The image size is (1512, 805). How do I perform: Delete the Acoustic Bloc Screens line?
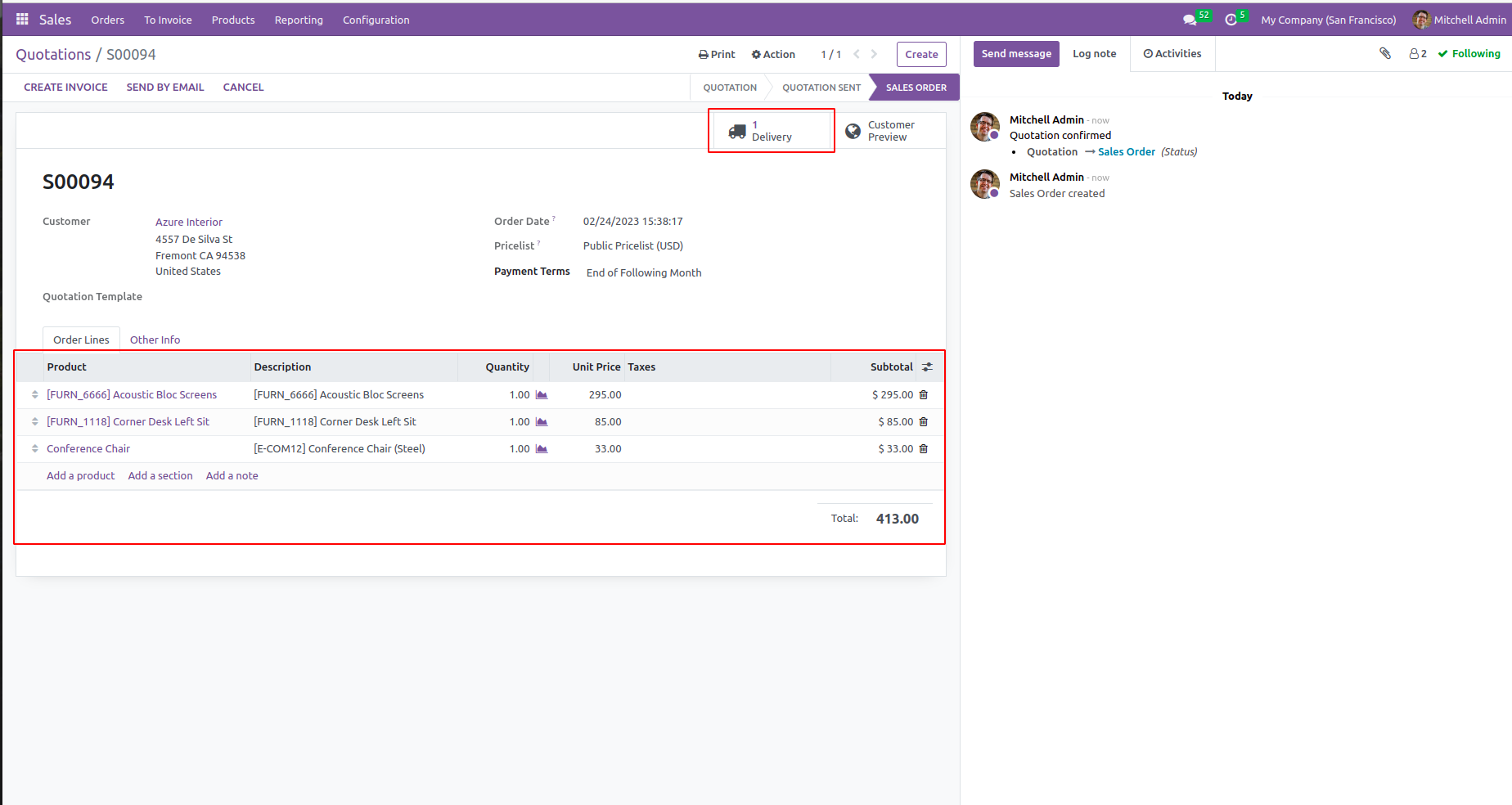coord(924,394)
